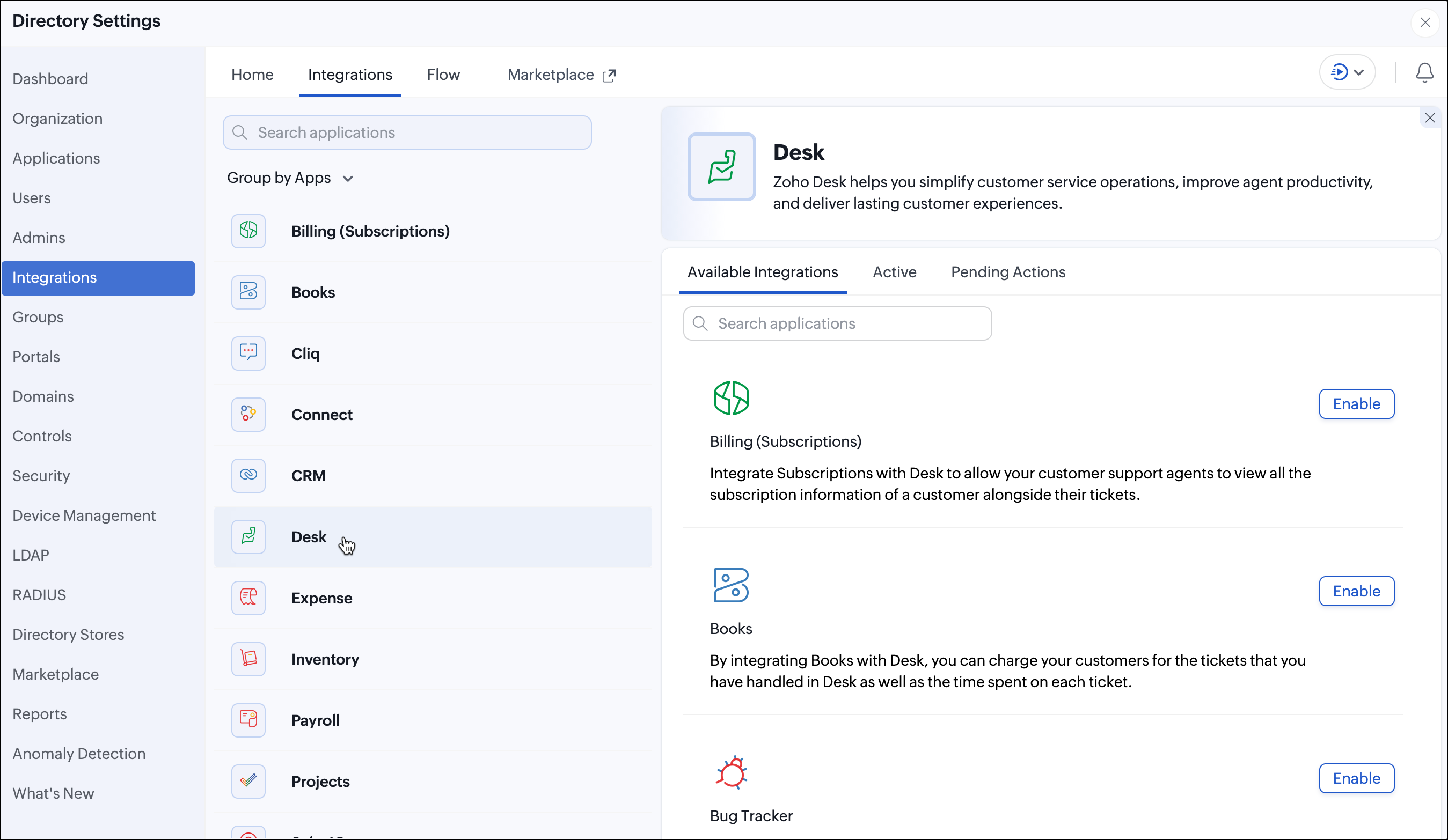This screenshot has height=840, width=1448.
Task: Switch to the Active integrations tab
Action: point(894,272)
